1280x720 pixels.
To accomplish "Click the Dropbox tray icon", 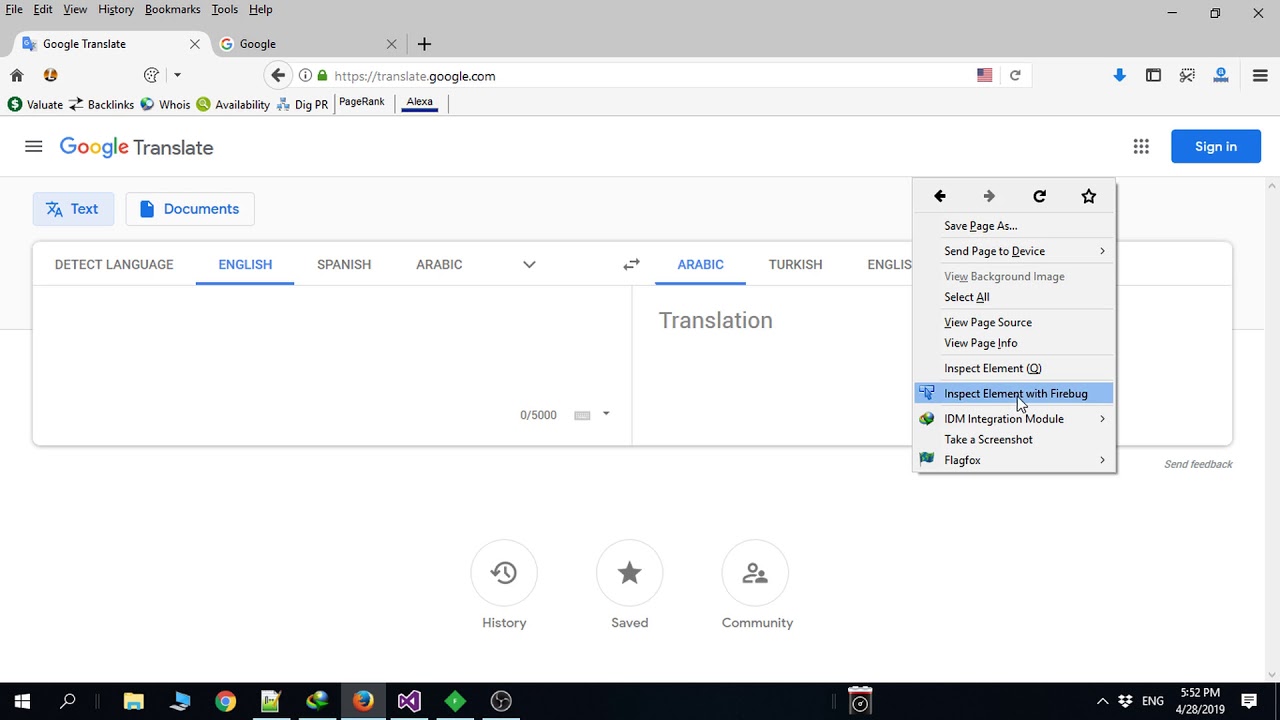I will [1126, 701].
